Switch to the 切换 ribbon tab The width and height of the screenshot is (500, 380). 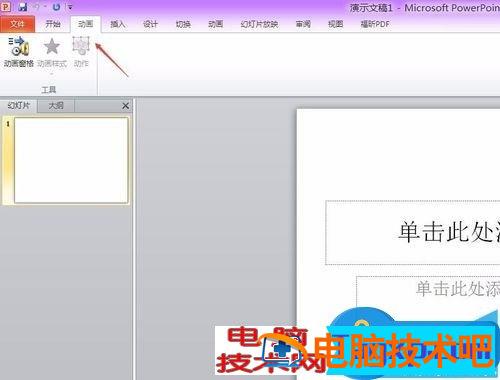(183, 24)
